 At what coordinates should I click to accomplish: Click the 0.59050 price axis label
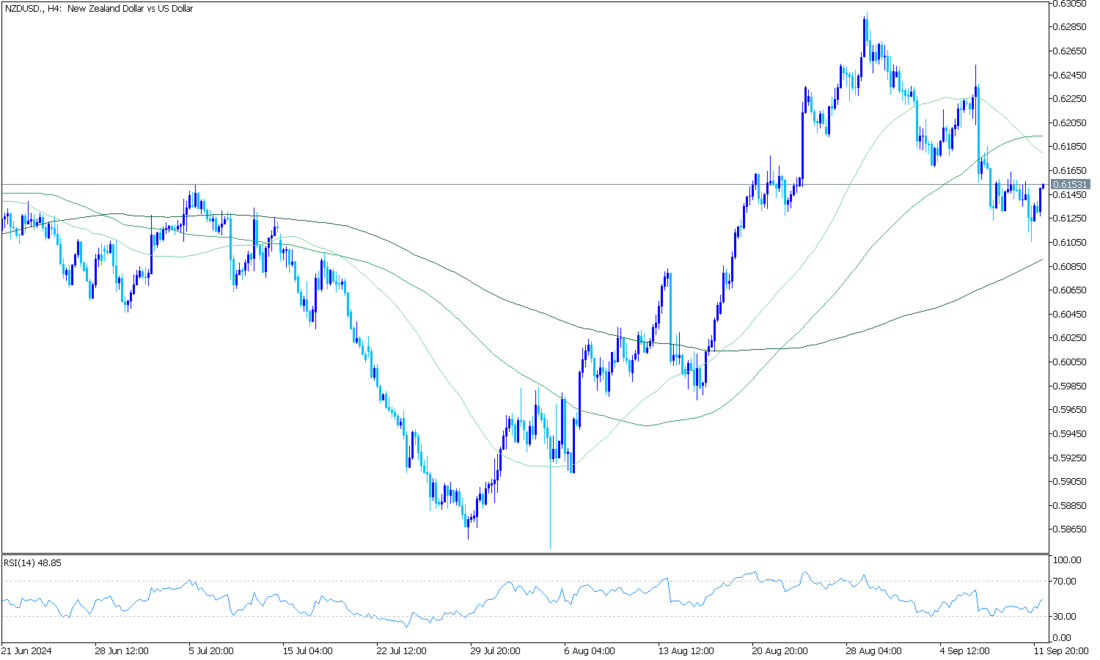(x=1070, y=482)
